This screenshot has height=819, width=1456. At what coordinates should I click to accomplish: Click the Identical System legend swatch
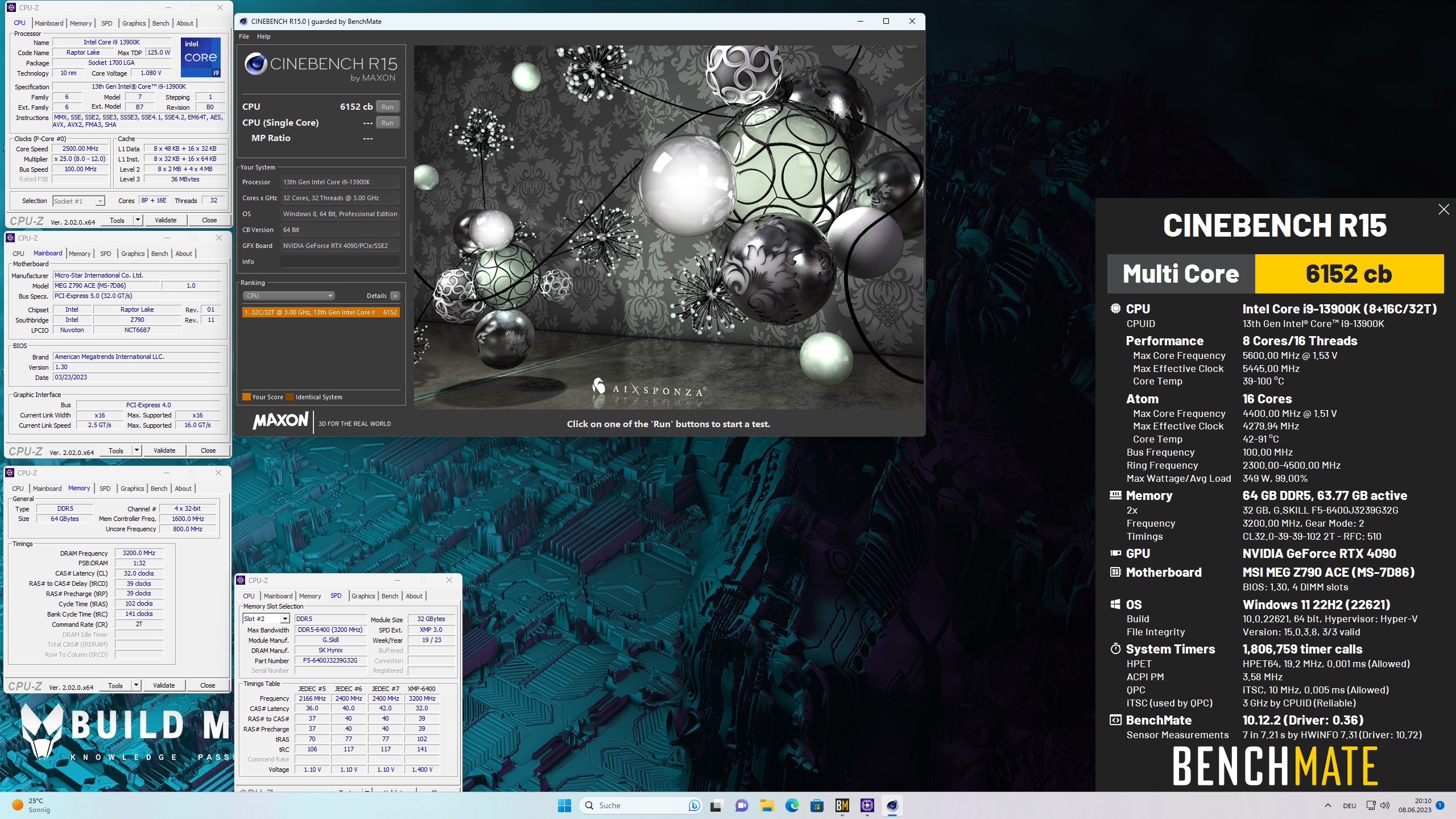click(x=289, y=397)
